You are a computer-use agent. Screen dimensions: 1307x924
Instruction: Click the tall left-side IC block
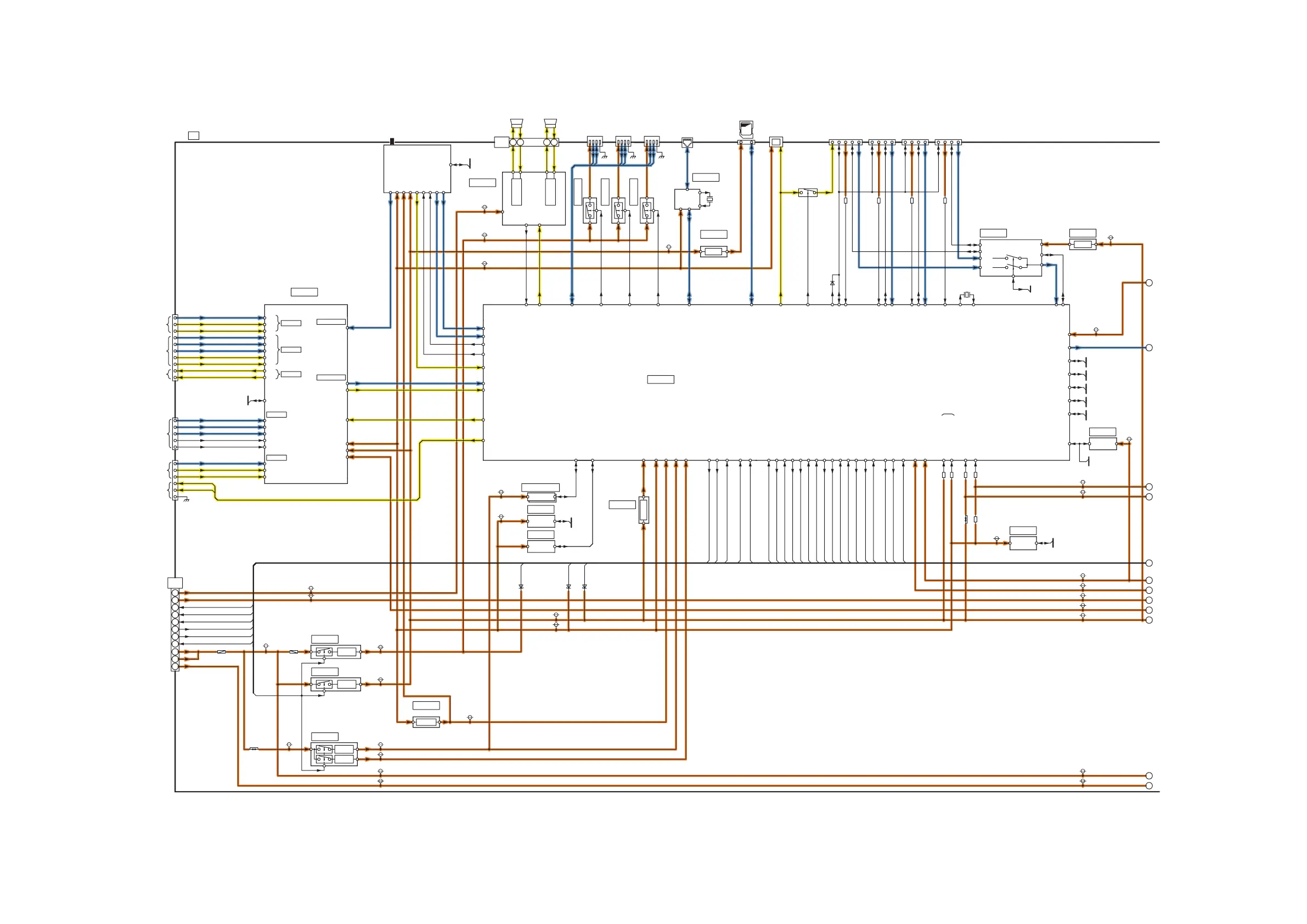coord(306,394)
